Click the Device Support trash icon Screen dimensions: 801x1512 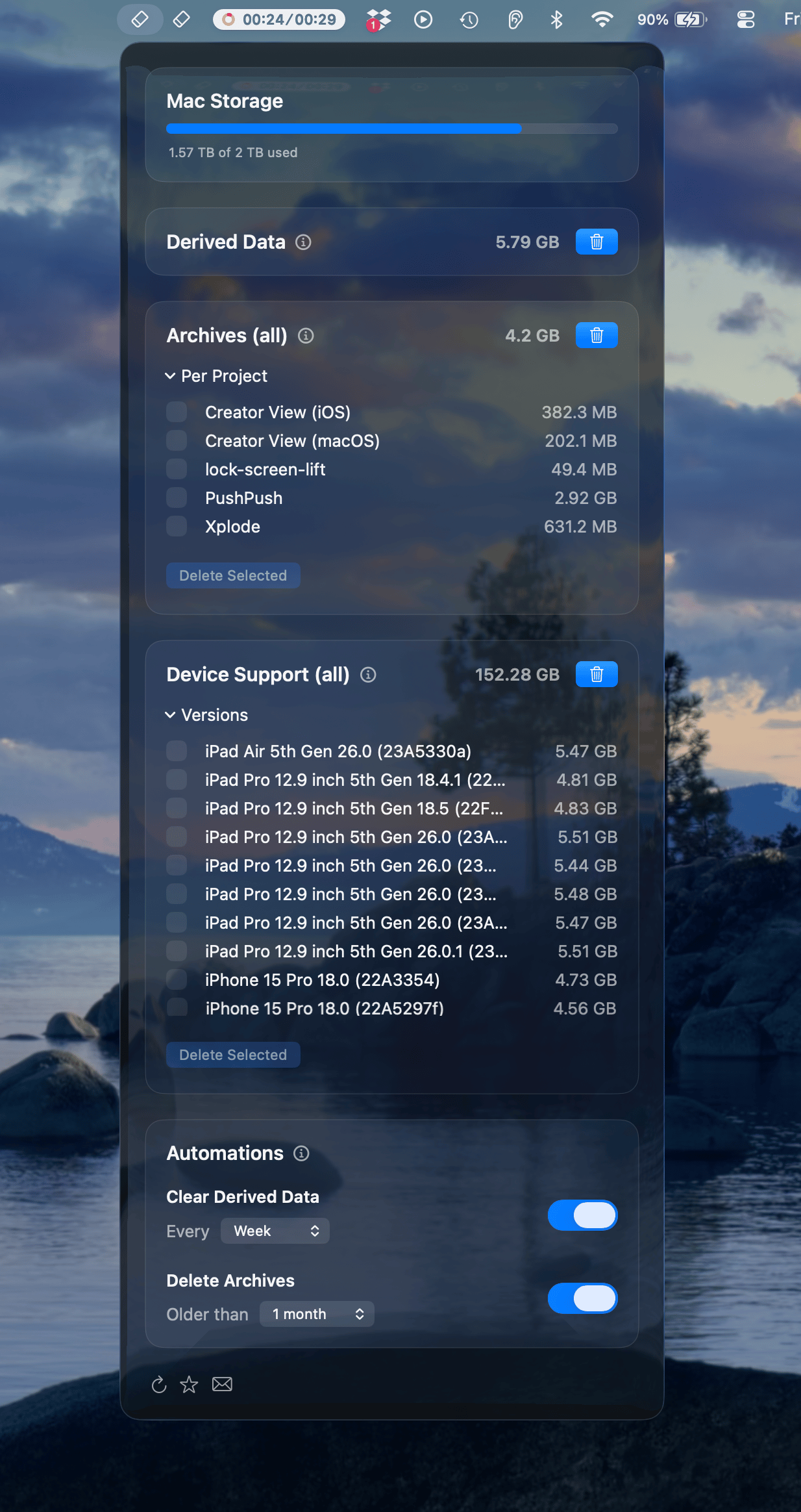point(596,675)
